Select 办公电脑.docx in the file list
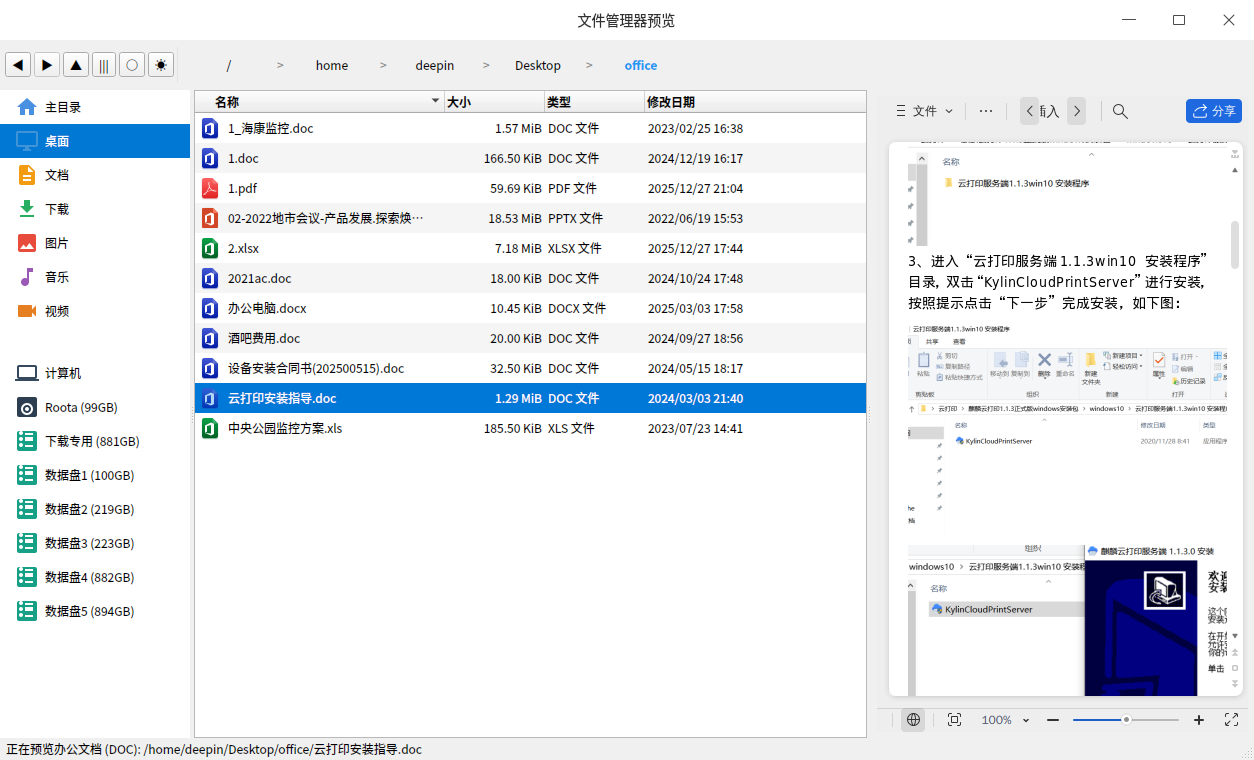Image resolution: width=1254 pixels, height=760 pixels. pyautogui.click(x=530, y=308)
